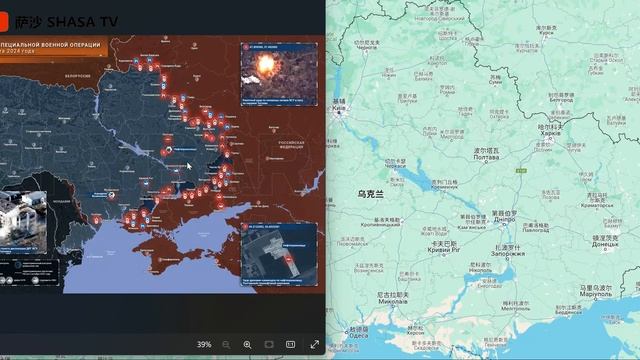Viewport: 640px width, 360px height.
Task: Click the SHASA TV orange logo
Action: pos(4,22)
